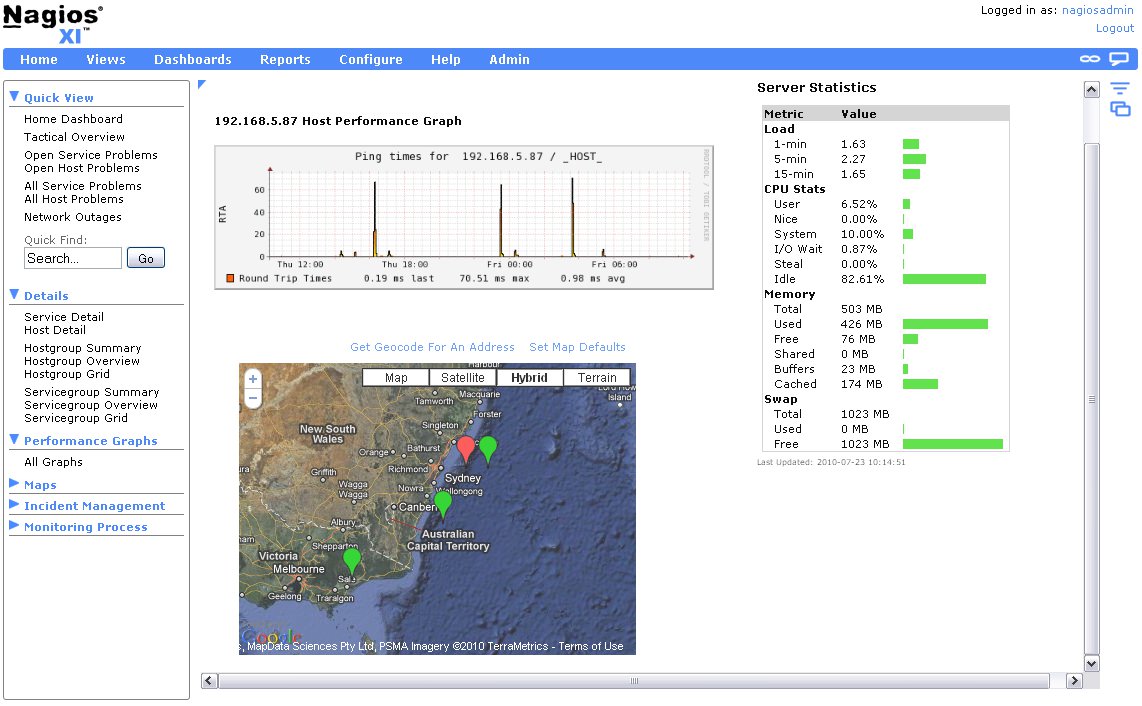The width and height of the screenshot is (1142, 706).
Task: Click the vertical scrollbar thumb
Action: pyautogui.click(x=1091, y=399)
